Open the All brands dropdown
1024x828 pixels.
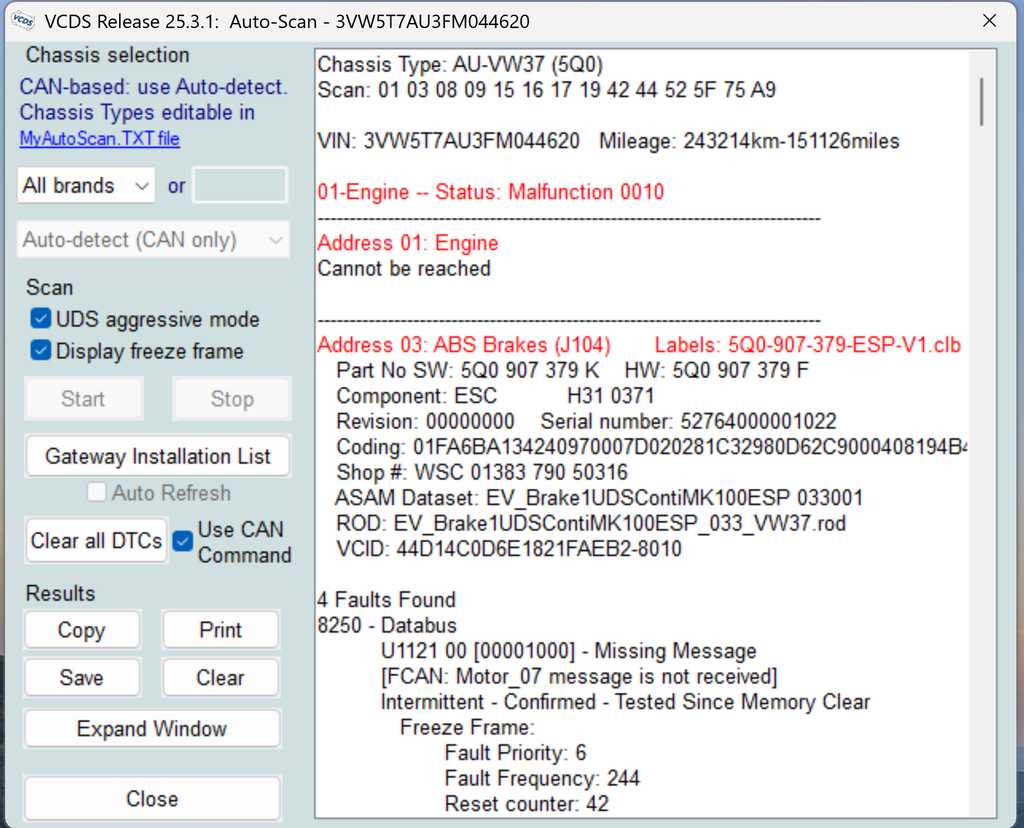[x=86, y=185]
